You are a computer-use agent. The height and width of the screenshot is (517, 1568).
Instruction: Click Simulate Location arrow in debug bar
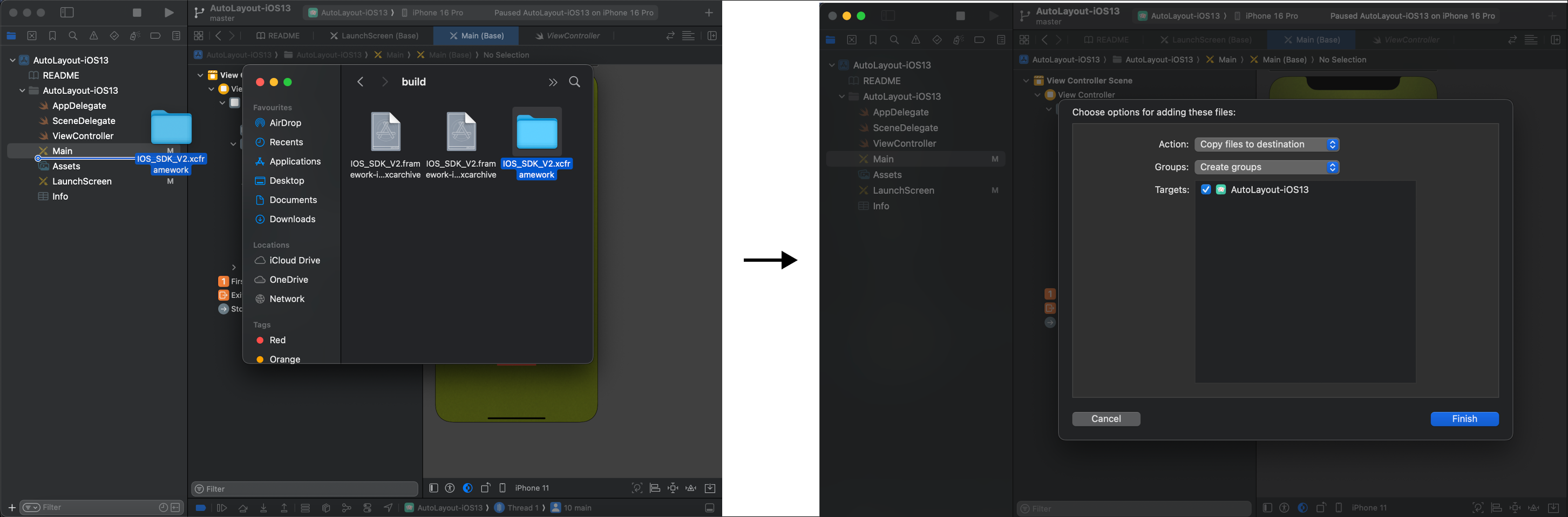388,508
